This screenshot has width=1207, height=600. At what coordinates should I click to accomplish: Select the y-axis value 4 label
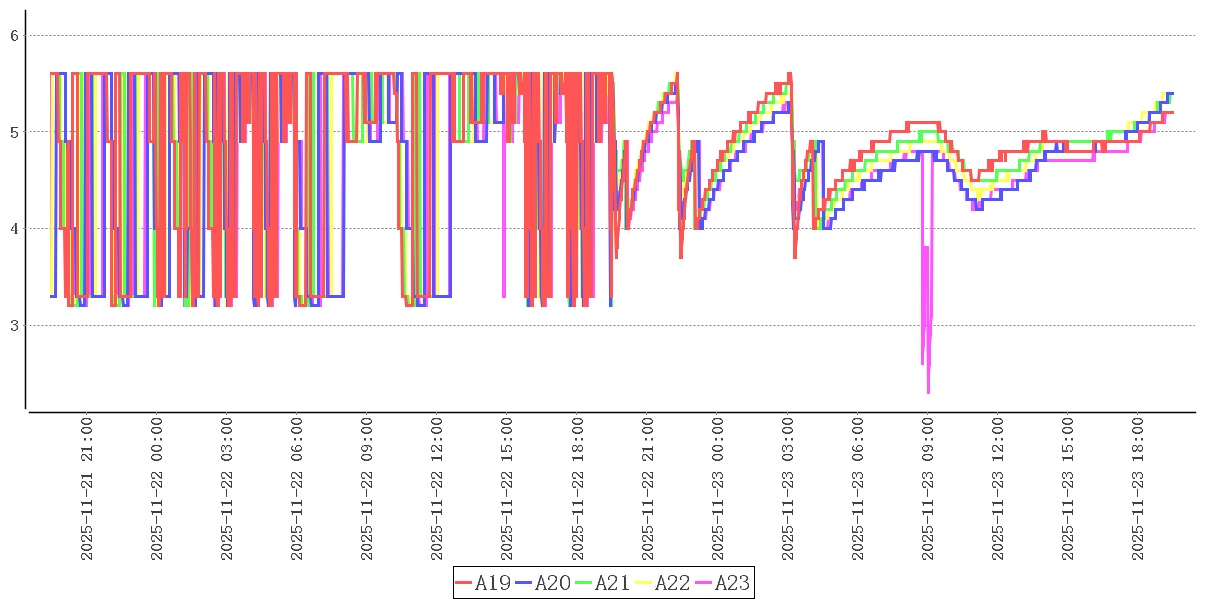(x=14, y=229)
